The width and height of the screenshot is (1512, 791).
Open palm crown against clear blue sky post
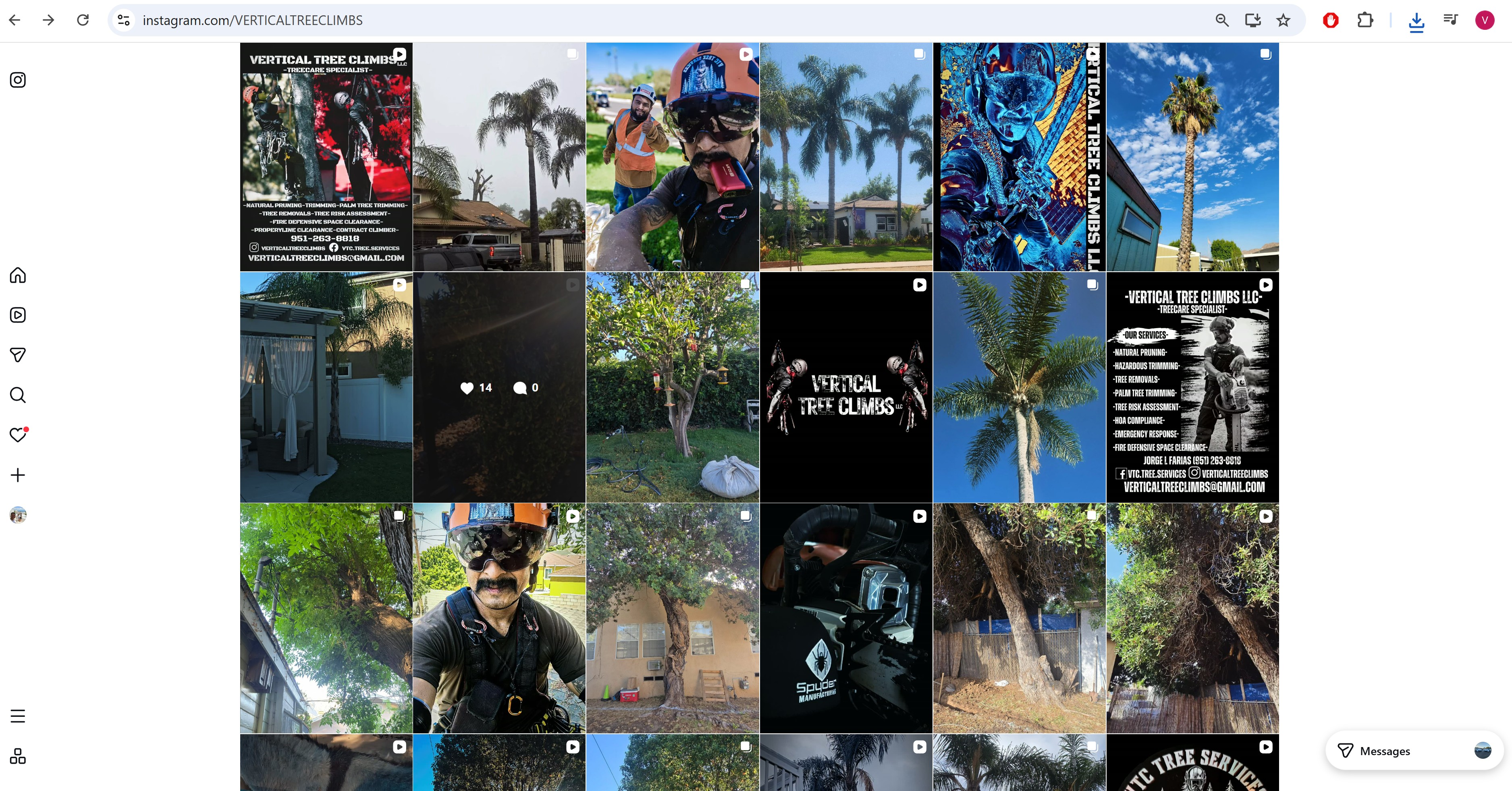tap(1020, 387)
